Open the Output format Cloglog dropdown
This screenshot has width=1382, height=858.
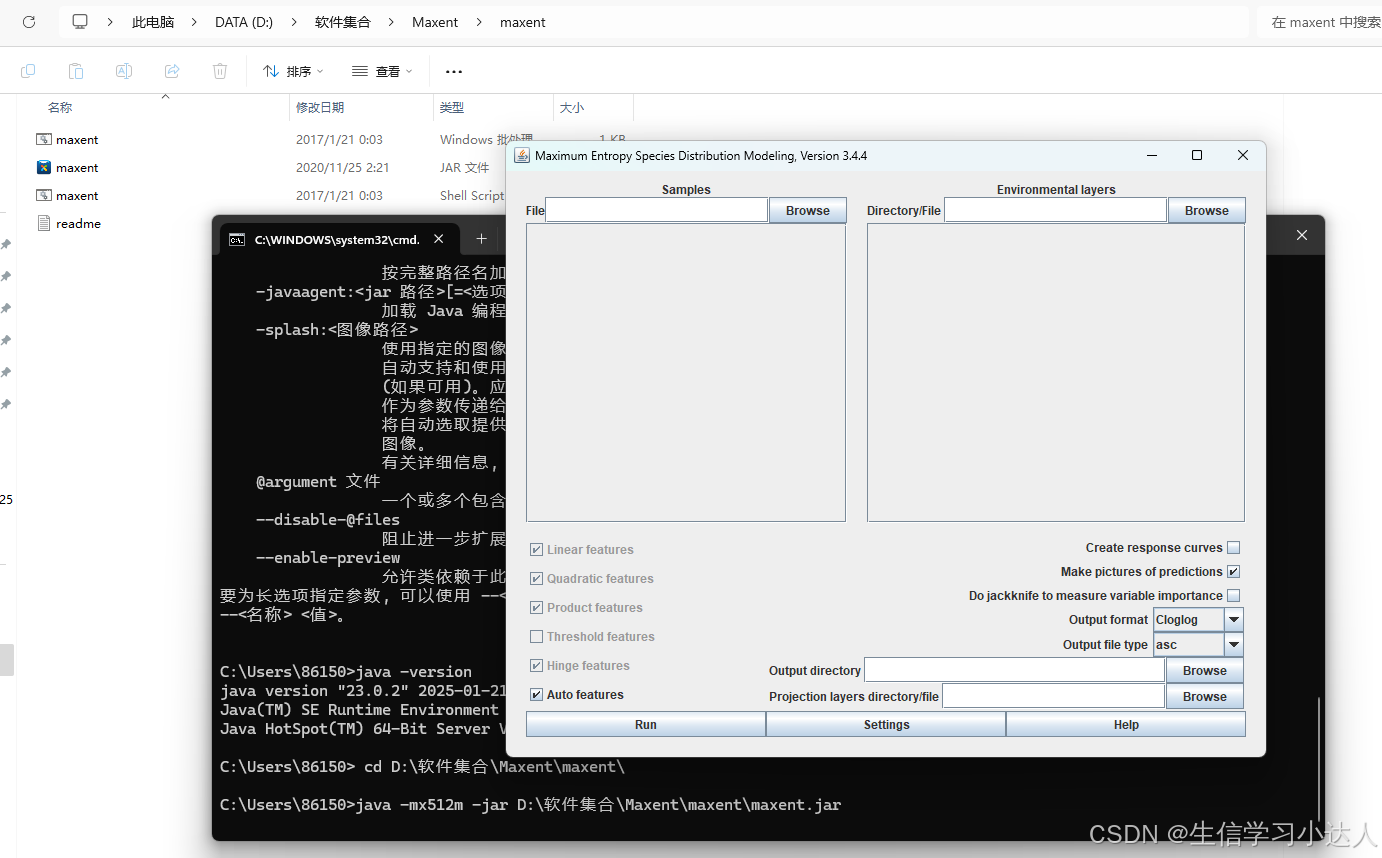(1233, 619)
